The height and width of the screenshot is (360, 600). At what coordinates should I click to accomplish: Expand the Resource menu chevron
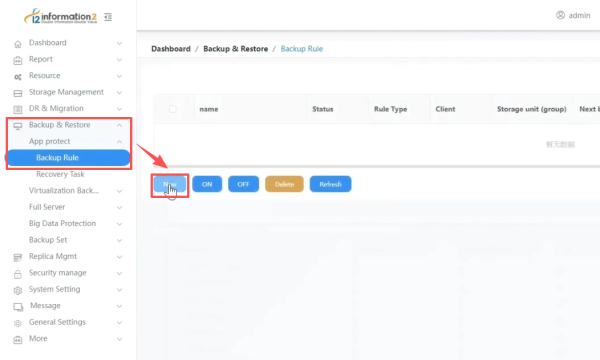point(119,76)
